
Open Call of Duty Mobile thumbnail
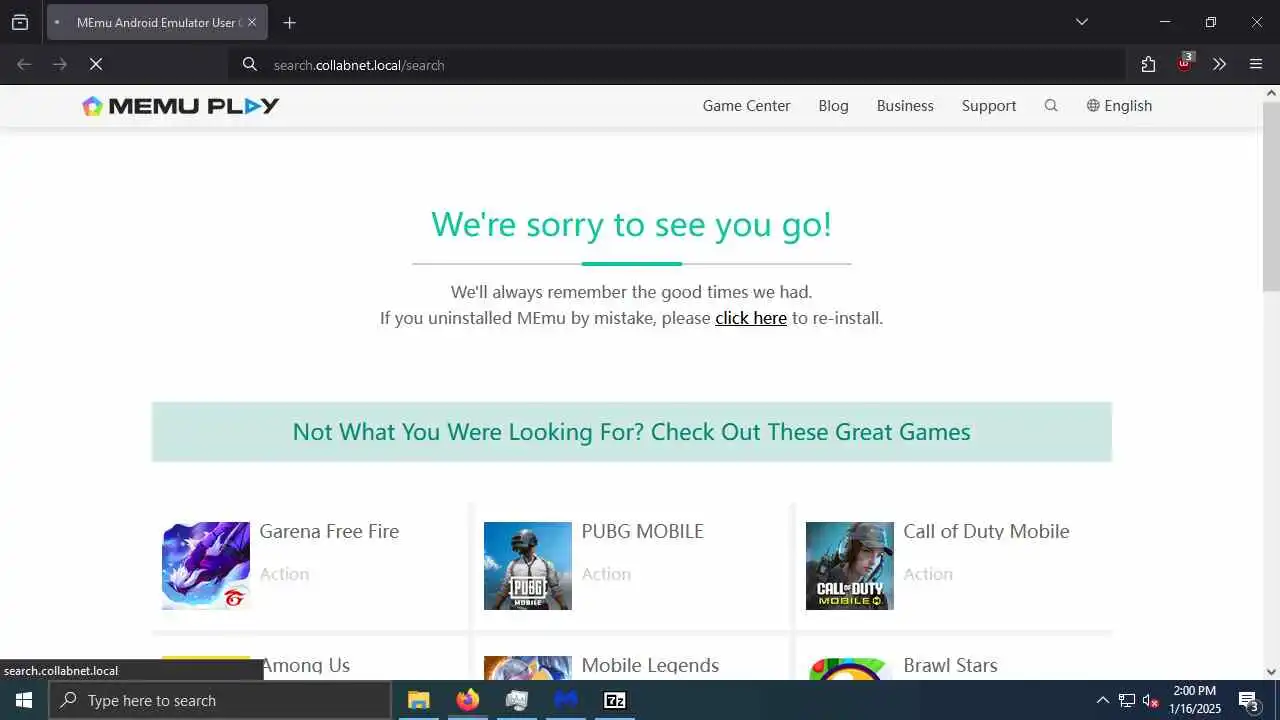point(850,566)
